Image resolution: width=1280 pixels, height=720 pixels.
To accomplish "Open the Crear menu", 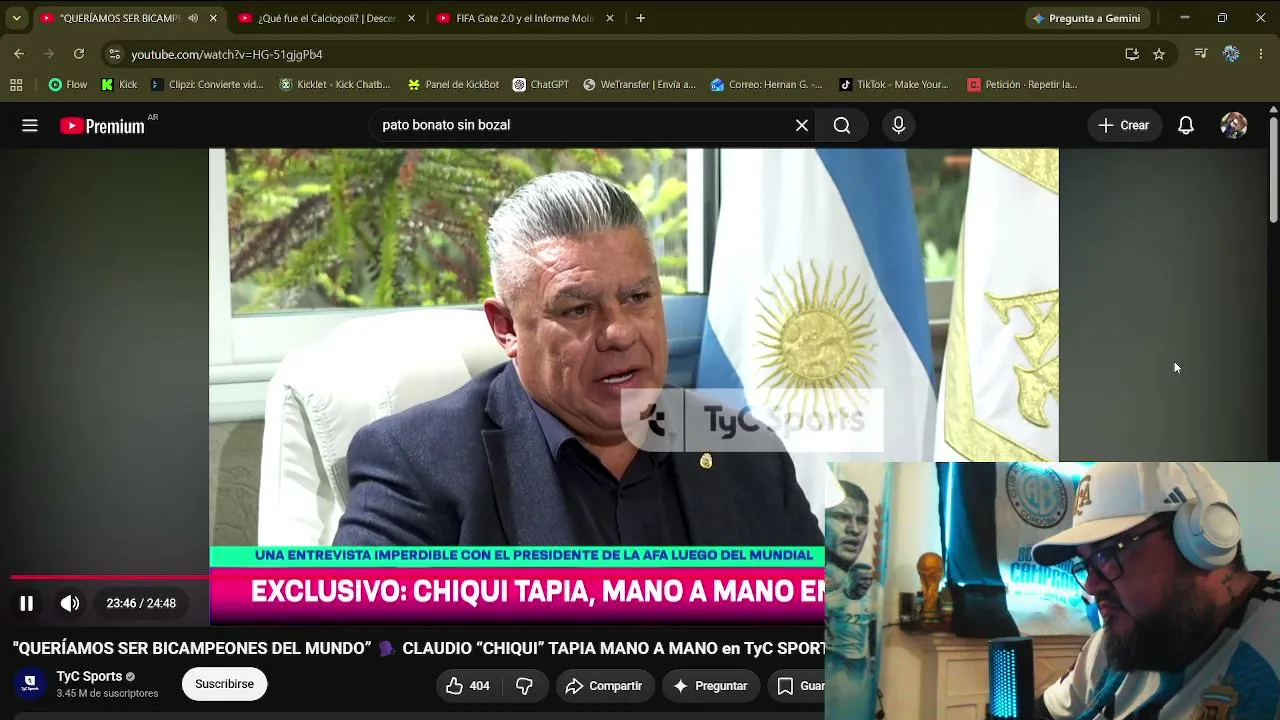I will (1124, 125).
